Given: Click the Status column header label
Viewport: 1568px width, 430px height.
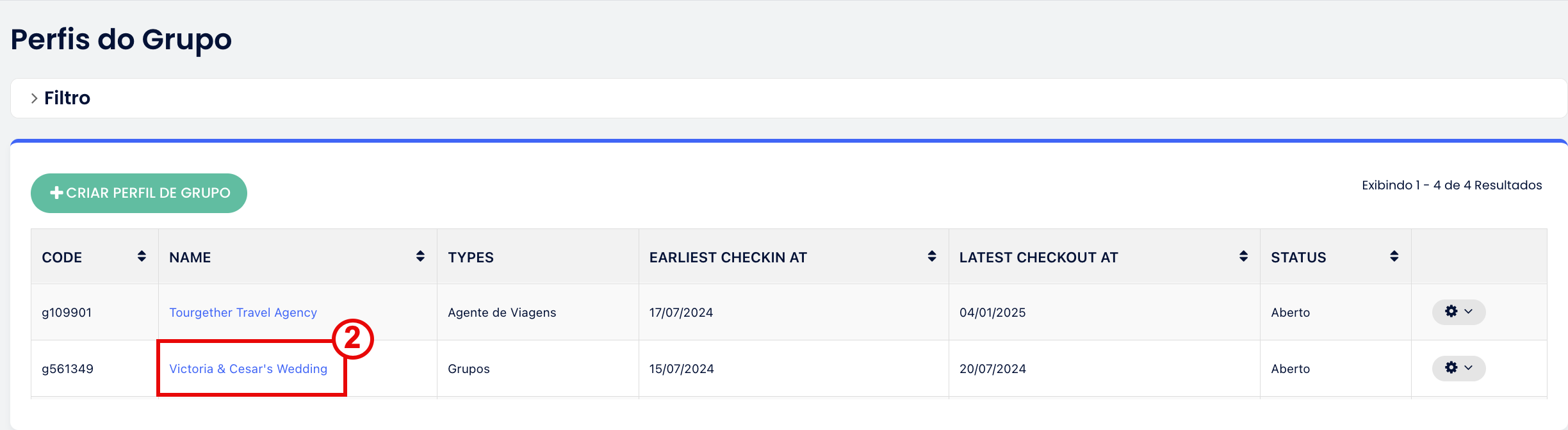Looking at the screenshot, I should click(1298, 258).
